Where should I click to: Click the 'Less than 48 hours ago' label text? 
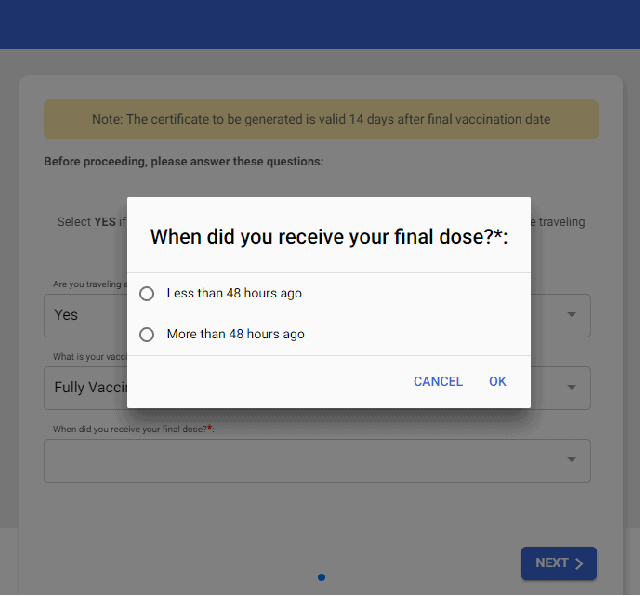(x=234, y=294)
